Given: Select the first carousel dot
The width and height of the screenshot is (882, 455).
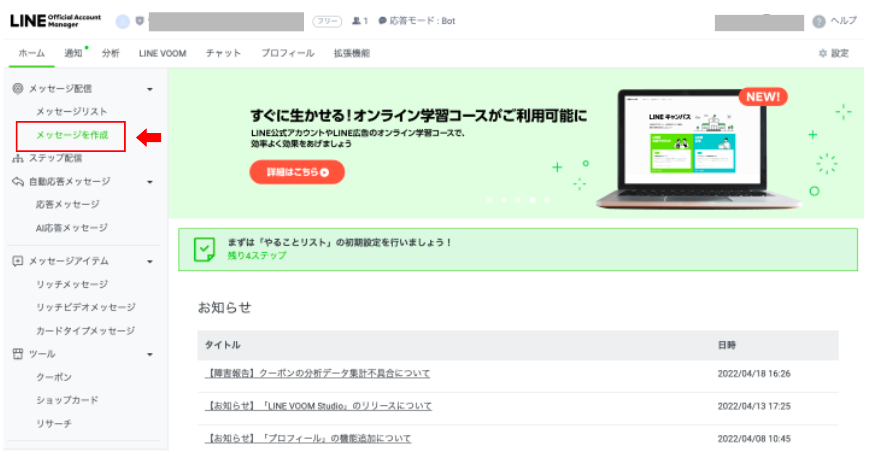Looking at the screenshot, I should click(x=489, y=200).
